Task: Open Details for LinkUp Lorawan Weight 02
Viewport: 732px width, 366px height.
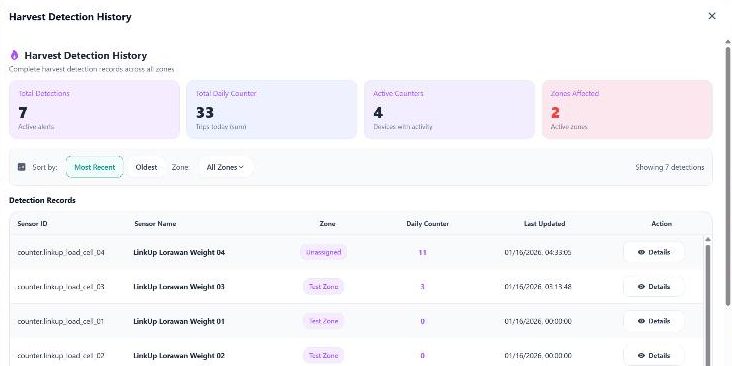Action: click(654, 356)
